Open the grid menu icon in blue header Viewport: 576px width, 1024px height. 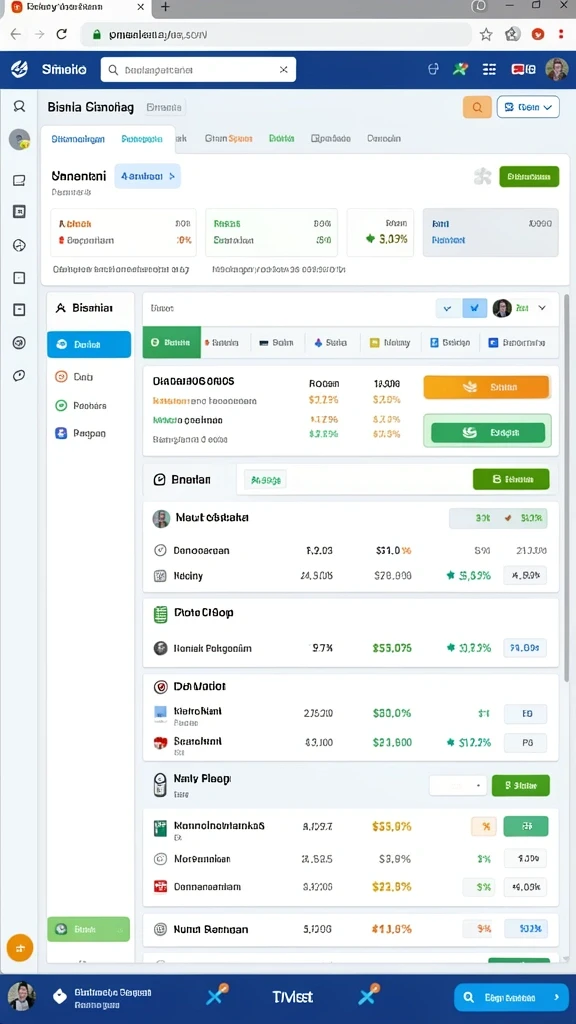coord(489,69)
